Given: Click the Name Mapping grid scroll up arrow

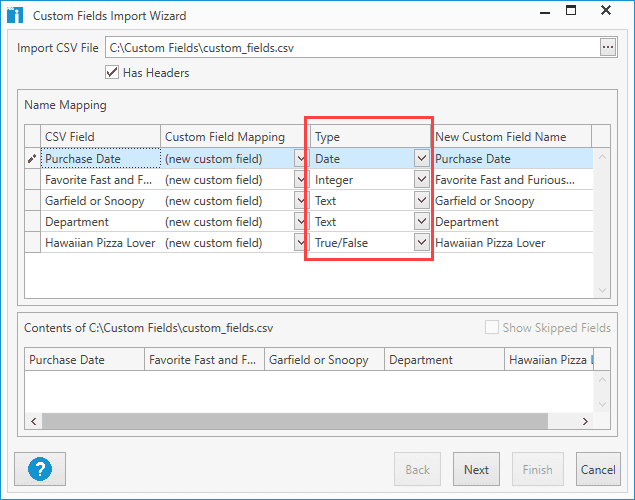Looking at the screenshot, I should click(602, 156).
